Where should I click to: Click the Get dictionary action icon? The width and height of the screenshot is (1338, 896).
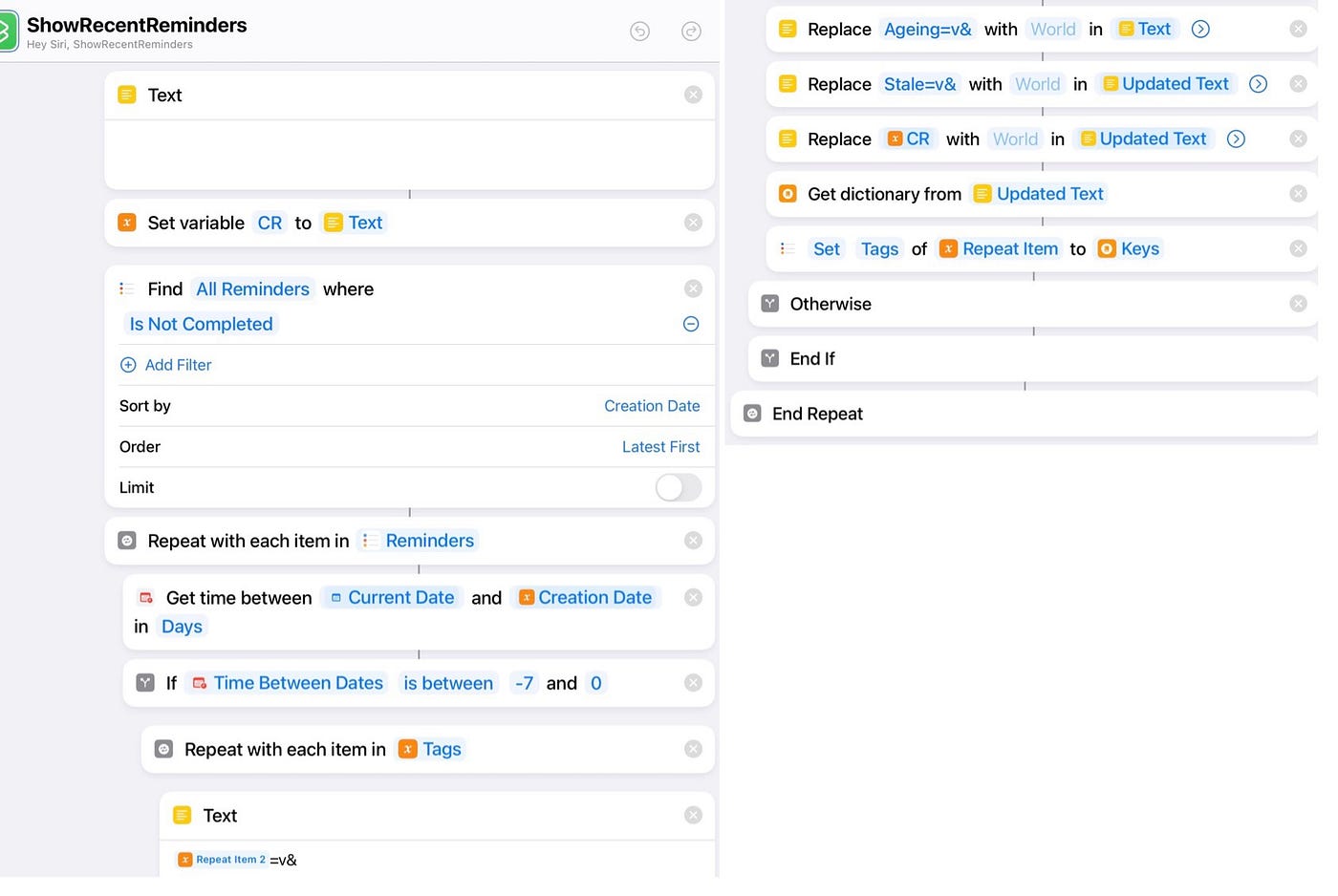pos(788,194)
